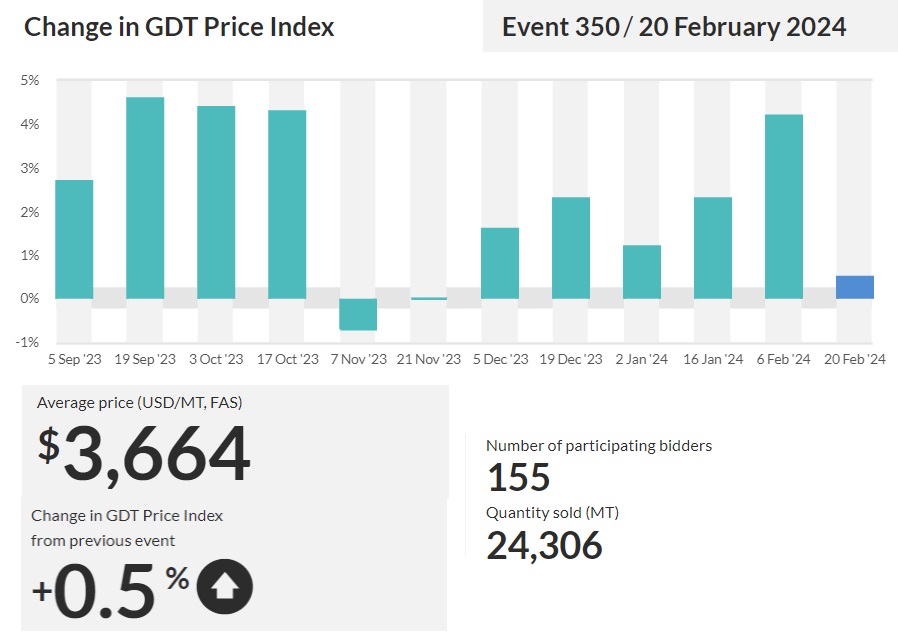Click the blue 20 Feb '24 bar
This screenshot has height=634, width=898.
click(x=854, y=287)
